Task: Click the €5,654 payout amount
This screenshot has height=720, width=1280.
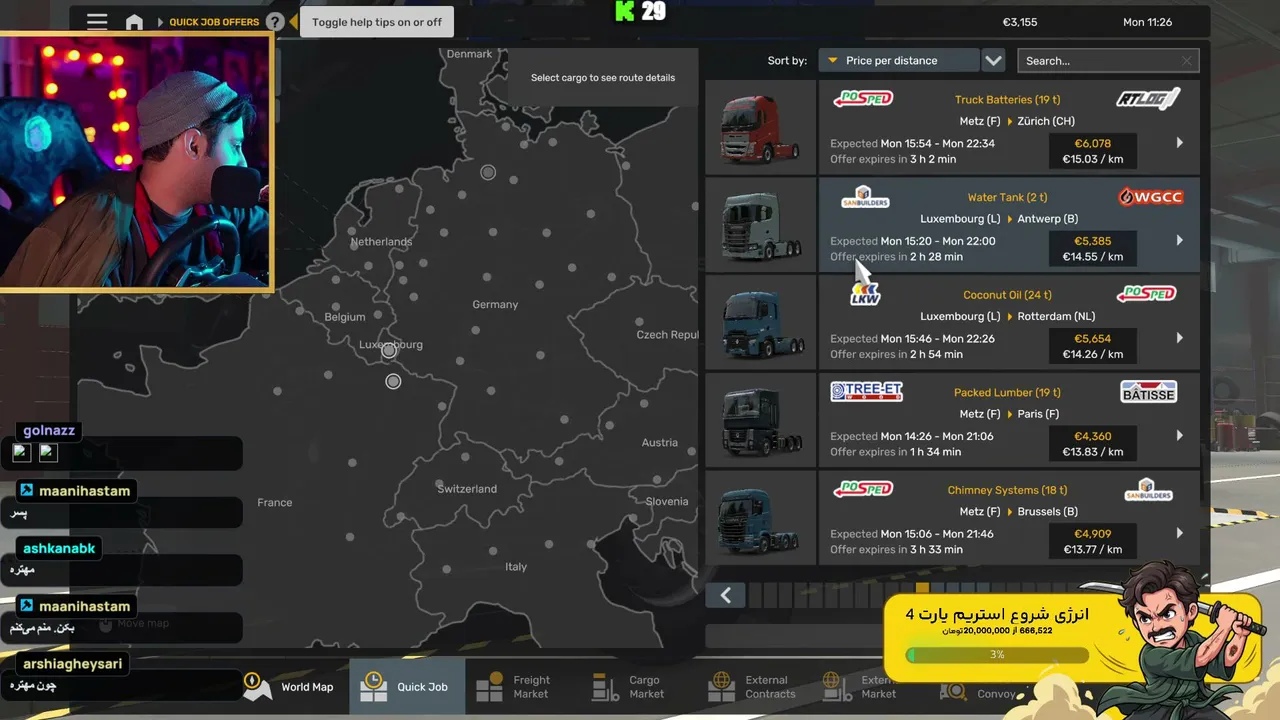Action: (x=1092, y=338)
